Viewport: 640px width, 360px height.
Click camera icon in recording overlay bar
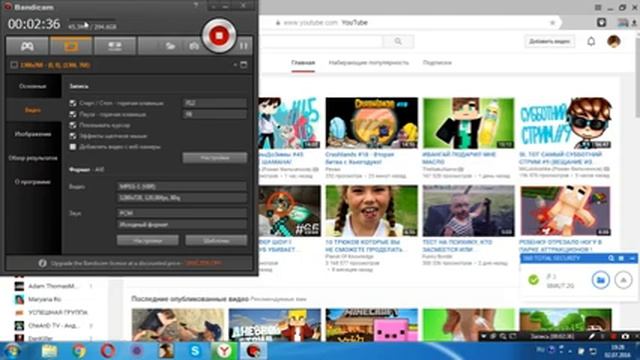(x=625, y=336)
